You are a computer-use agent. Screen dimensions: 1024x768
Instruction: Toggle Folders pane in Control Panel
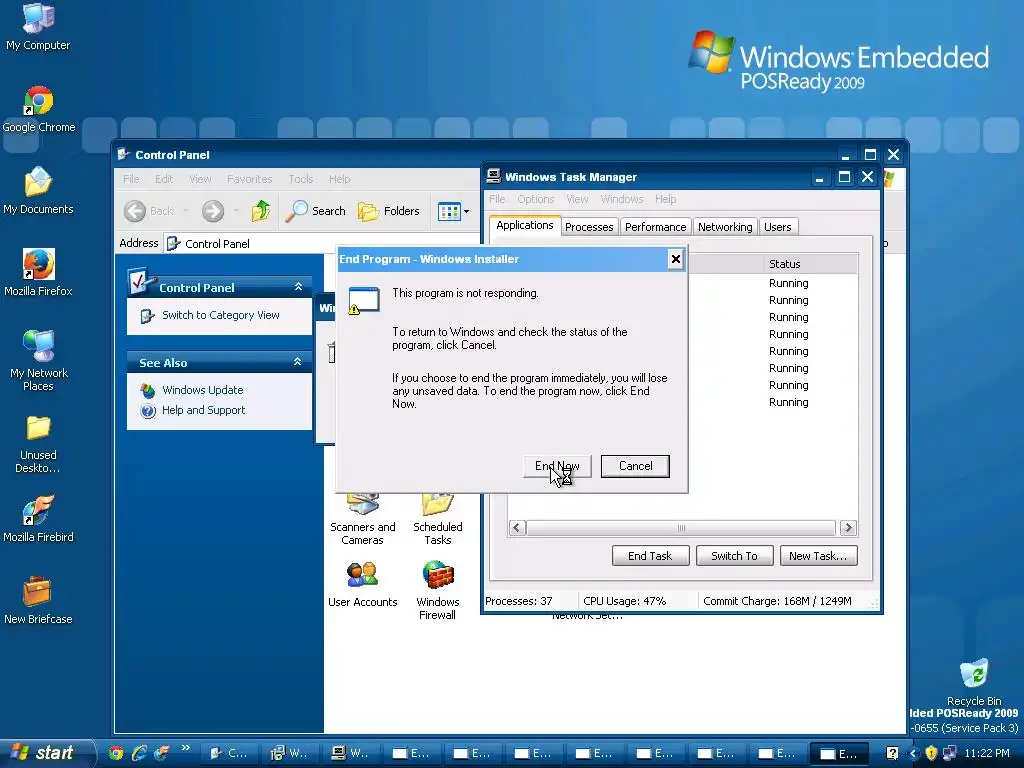(389, 211)
